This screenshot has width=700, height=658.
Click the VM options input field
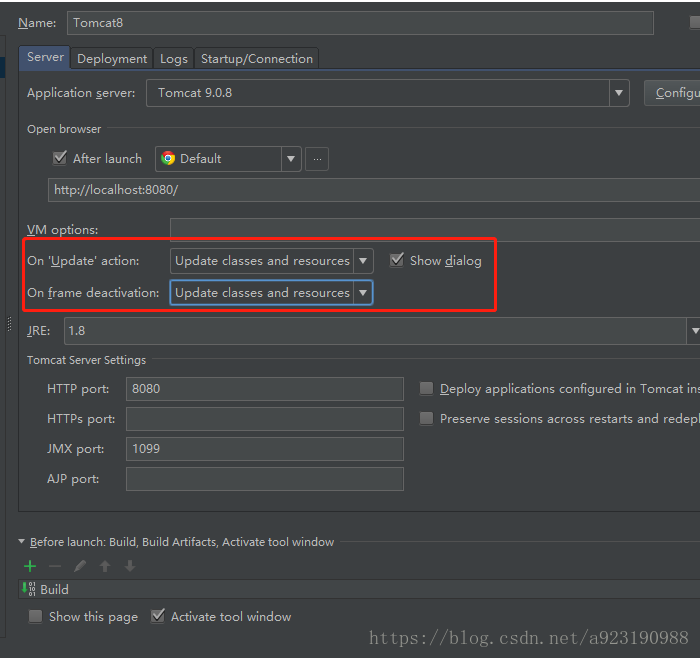point(435,229)
